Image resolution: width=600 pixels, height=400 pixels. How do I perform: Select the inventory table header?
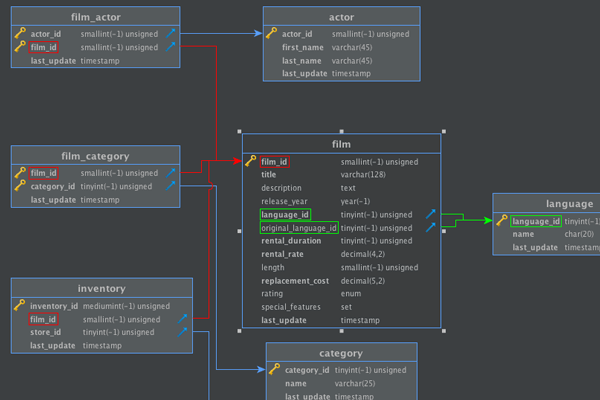(x=101, y=289)
